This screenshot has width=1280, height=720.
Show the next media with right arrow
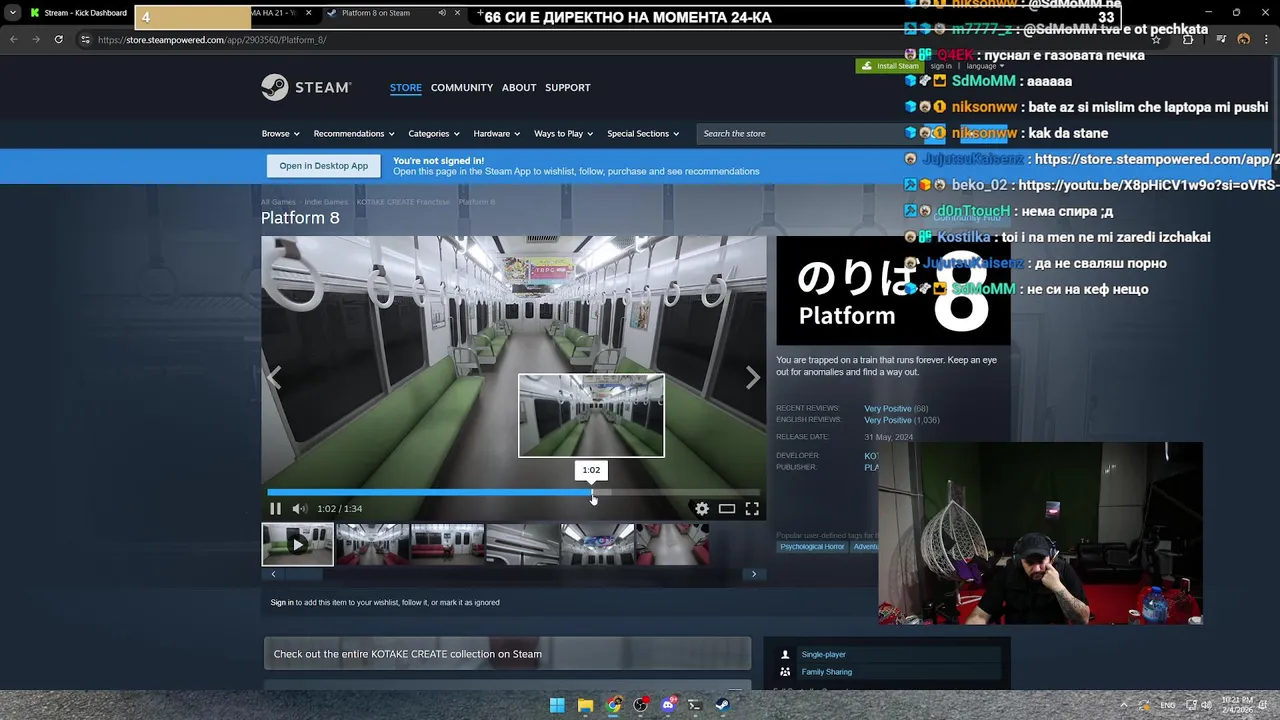pyautogui.click(x=753, y=377)
